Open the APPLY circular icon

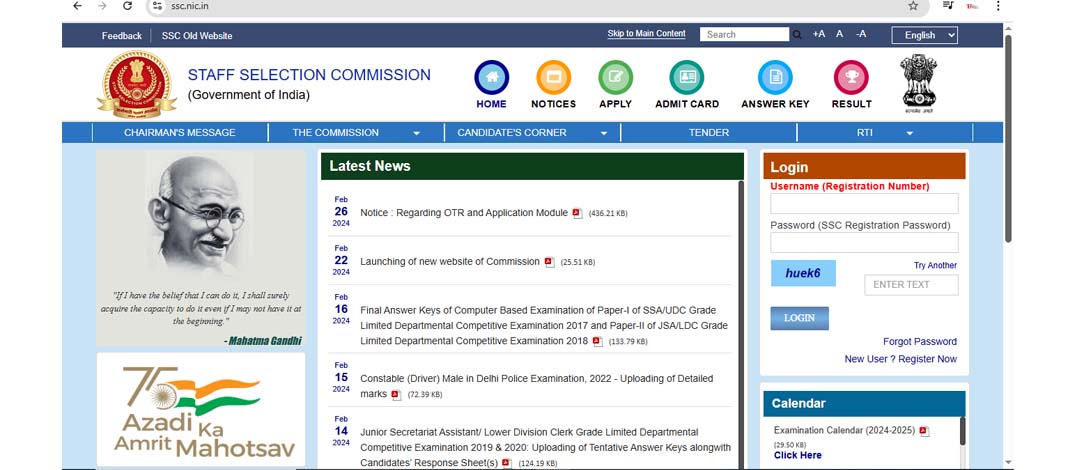(616, 77)
